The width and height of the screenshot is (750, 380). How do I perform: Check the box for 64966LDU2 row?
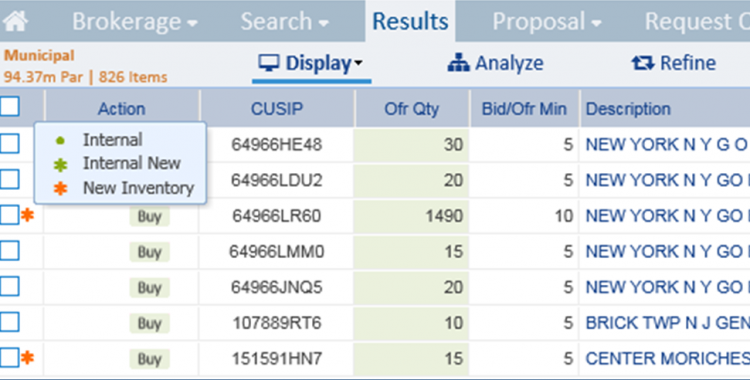(10, 179)
